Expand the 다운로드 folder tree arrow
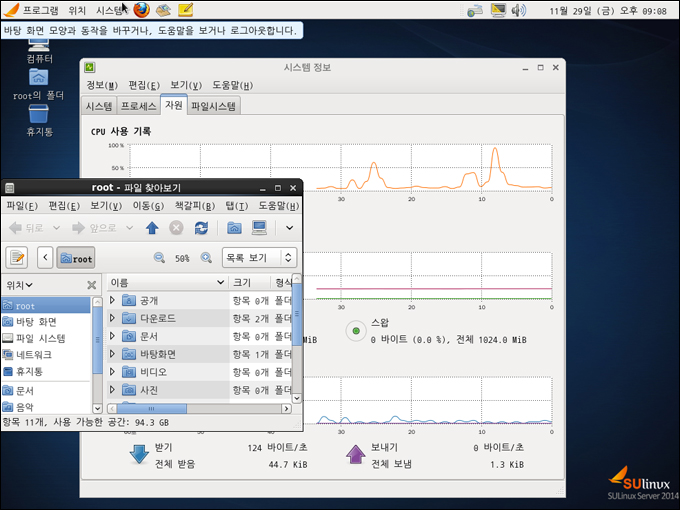 pyautogui.click(x=113, y=318)
